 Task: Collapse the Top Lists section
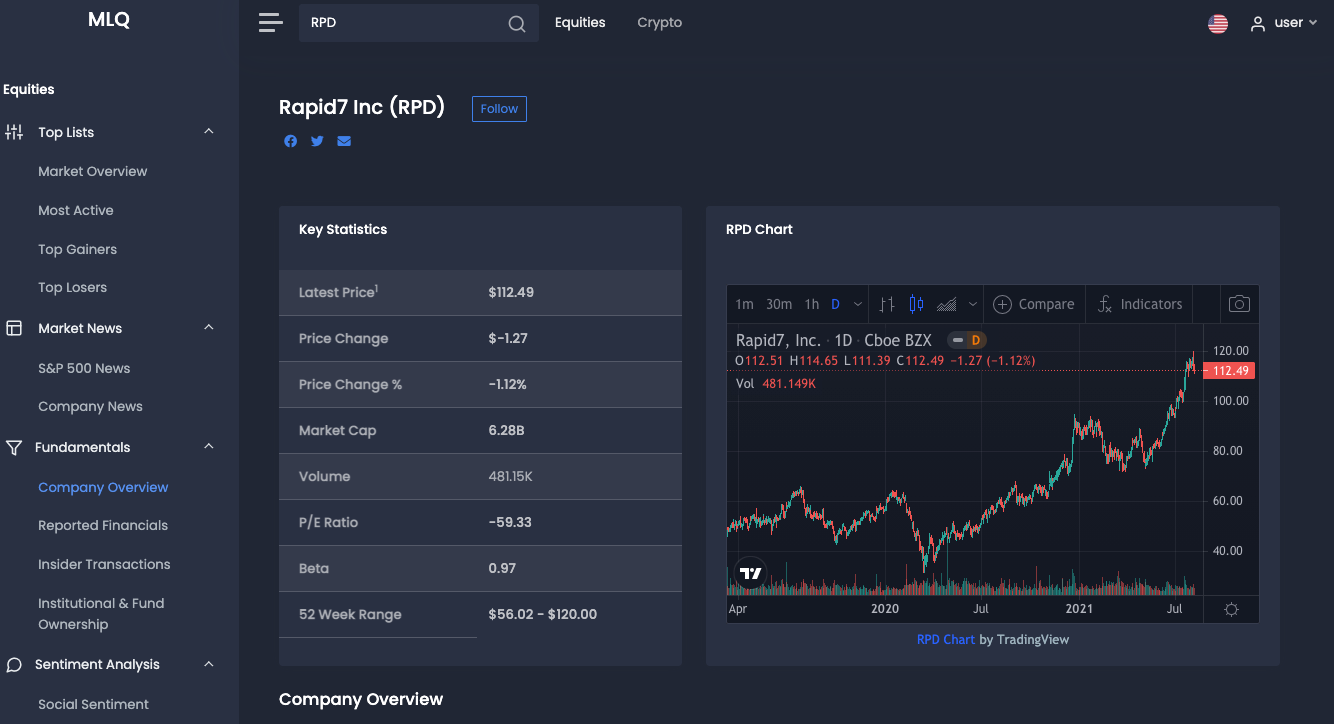tap(209, 131)
